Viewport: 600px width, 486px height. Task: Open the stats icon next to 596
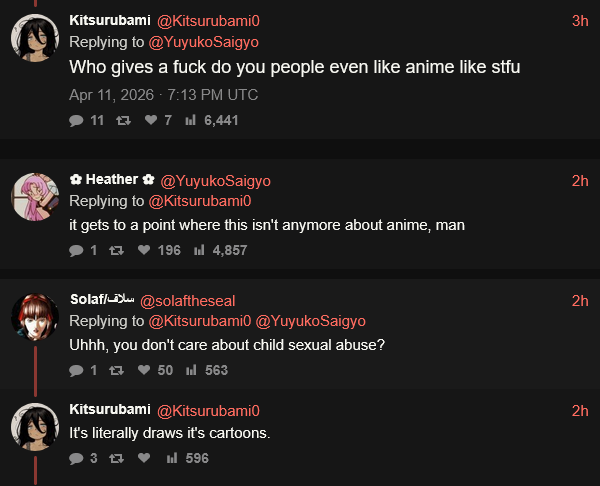tap(172, 458)
